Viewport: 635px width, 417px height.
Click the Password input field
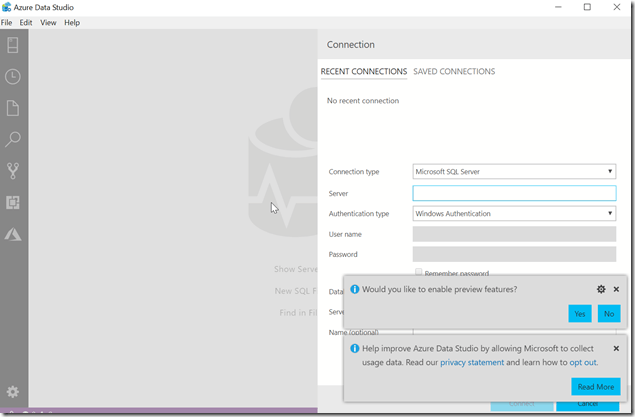pos(514,254)
